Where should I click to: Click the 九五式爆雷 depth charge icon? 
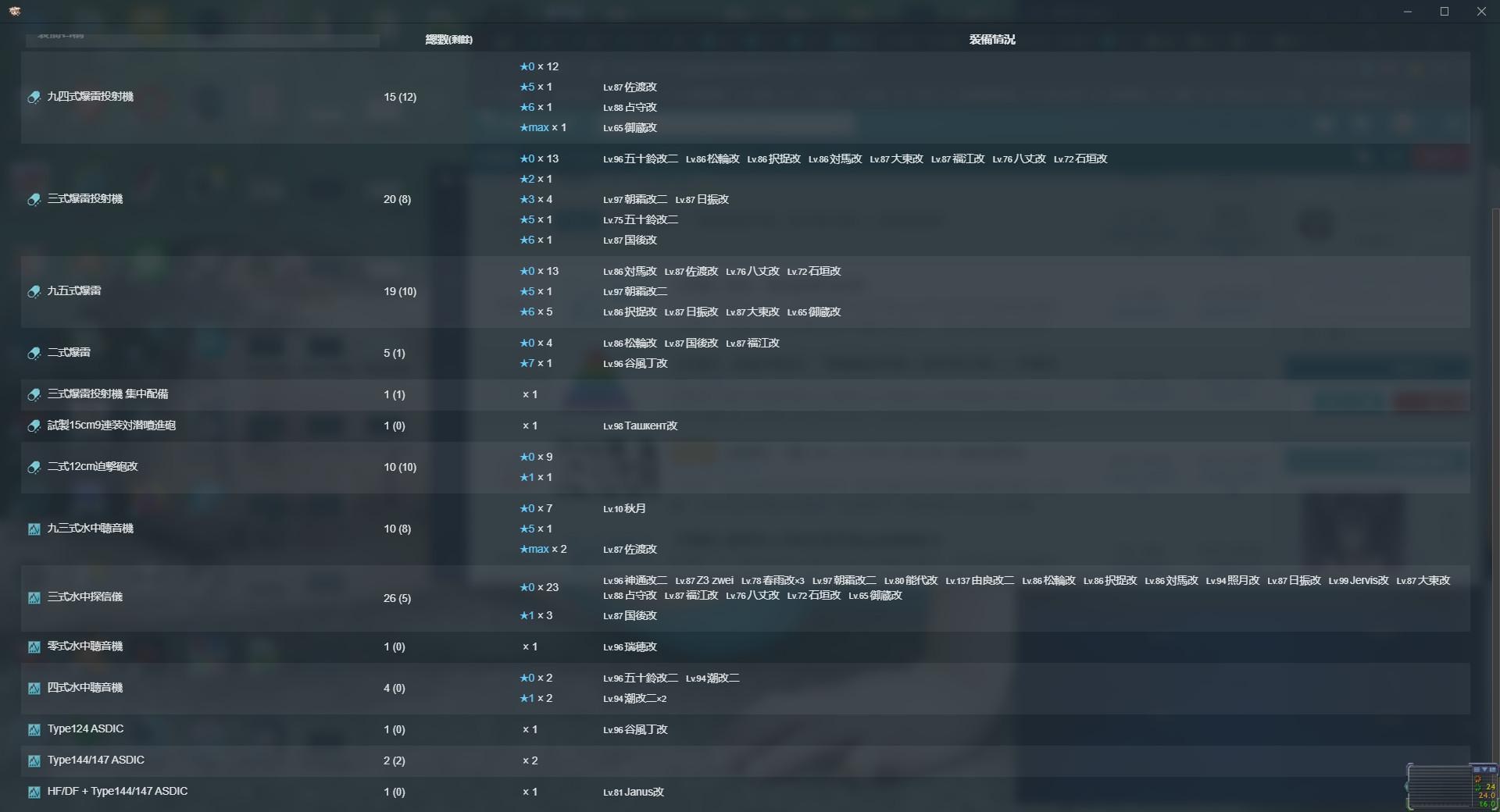(x=34, y=292)
